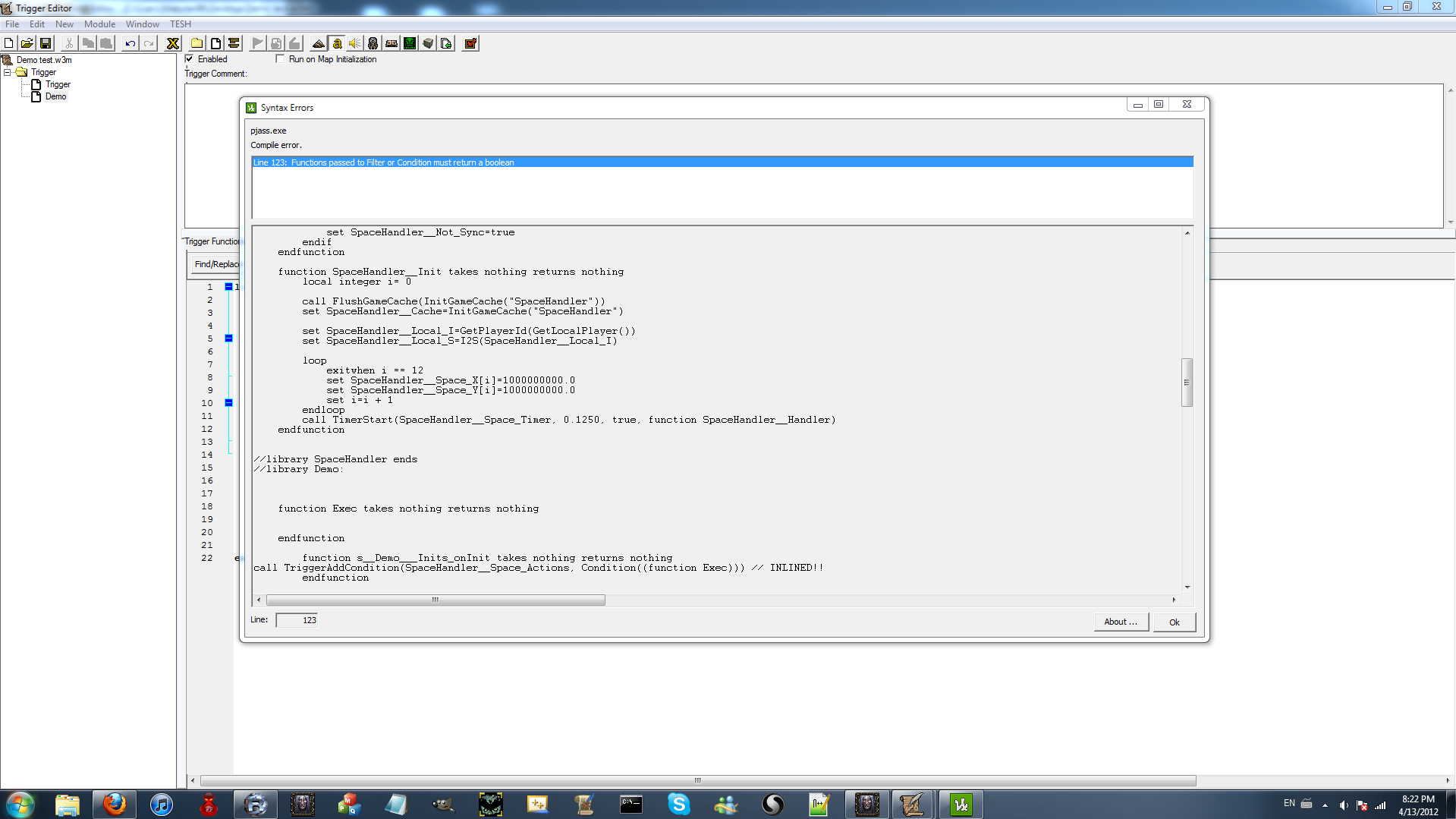Viewport: 1456px width, 819px height.
Task: Click scroll-down arrow of code view
Action: [x=1187, y=587]
